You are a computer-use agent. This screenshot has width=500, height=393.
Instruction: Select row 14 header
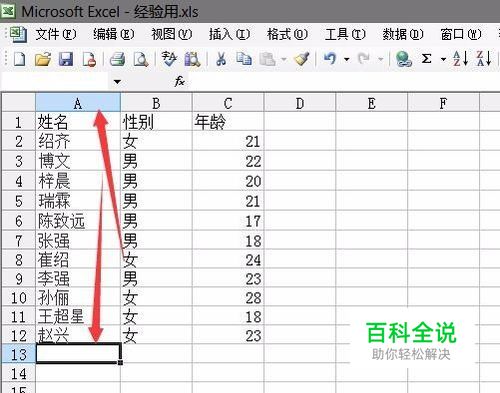18,373
